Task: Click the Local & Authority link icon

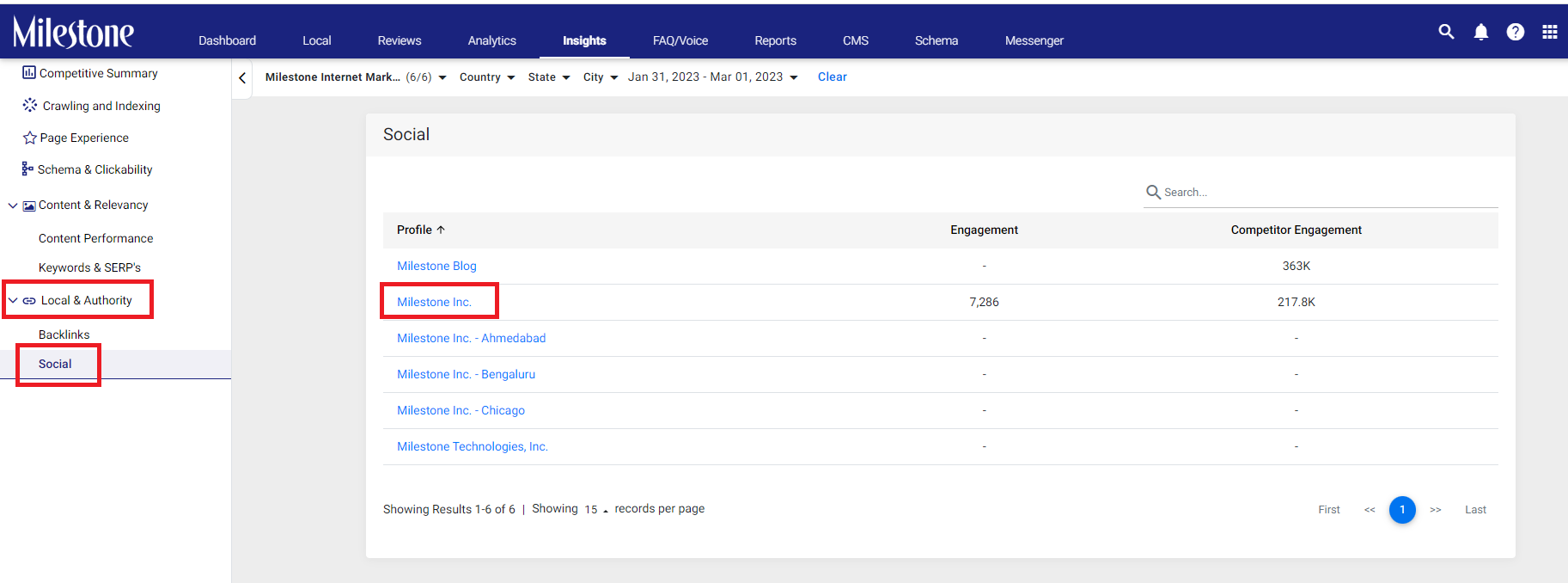Action: [x=29, y=301]
